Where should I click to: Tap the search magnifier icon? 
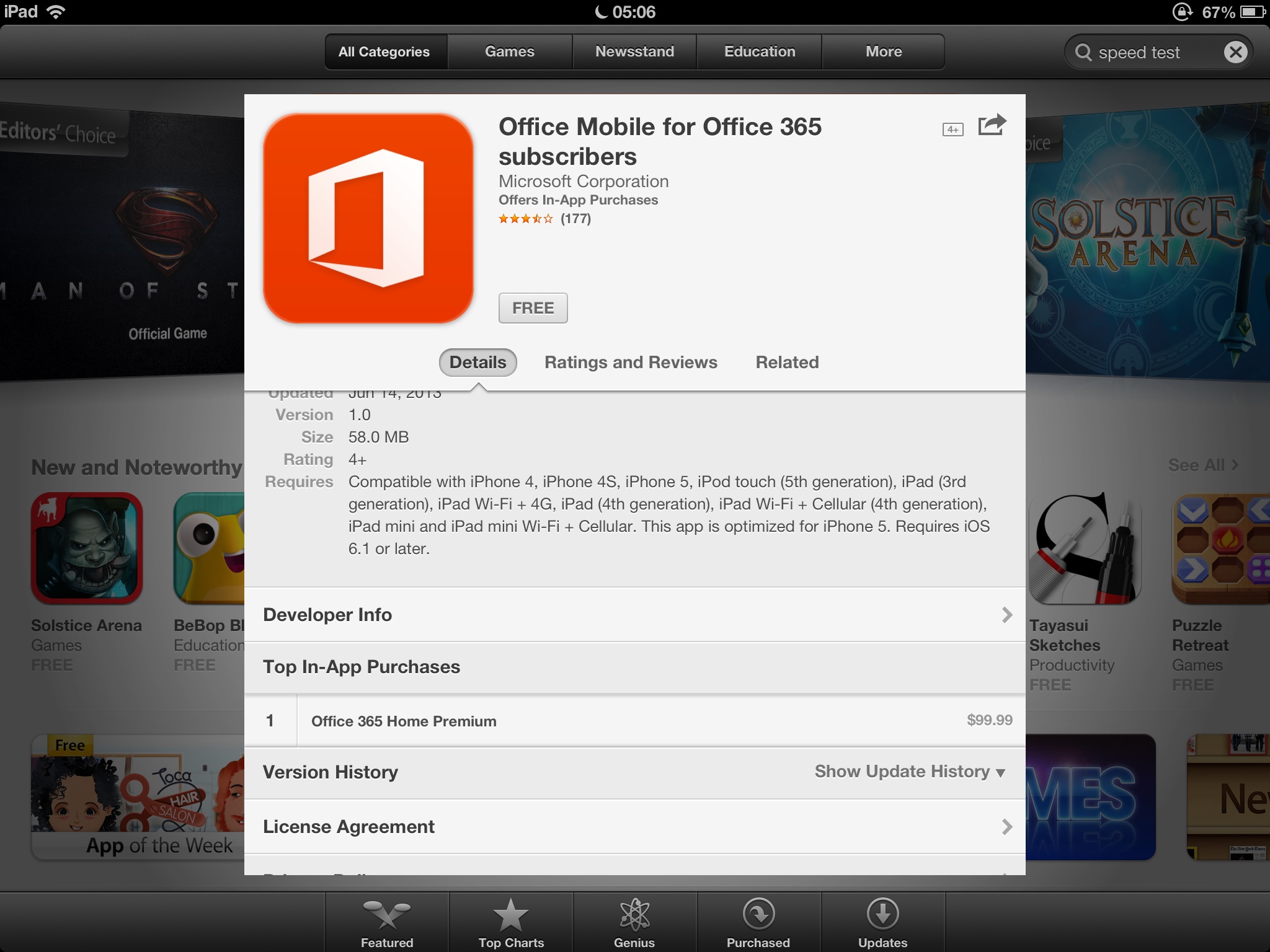click(1083, 52)
